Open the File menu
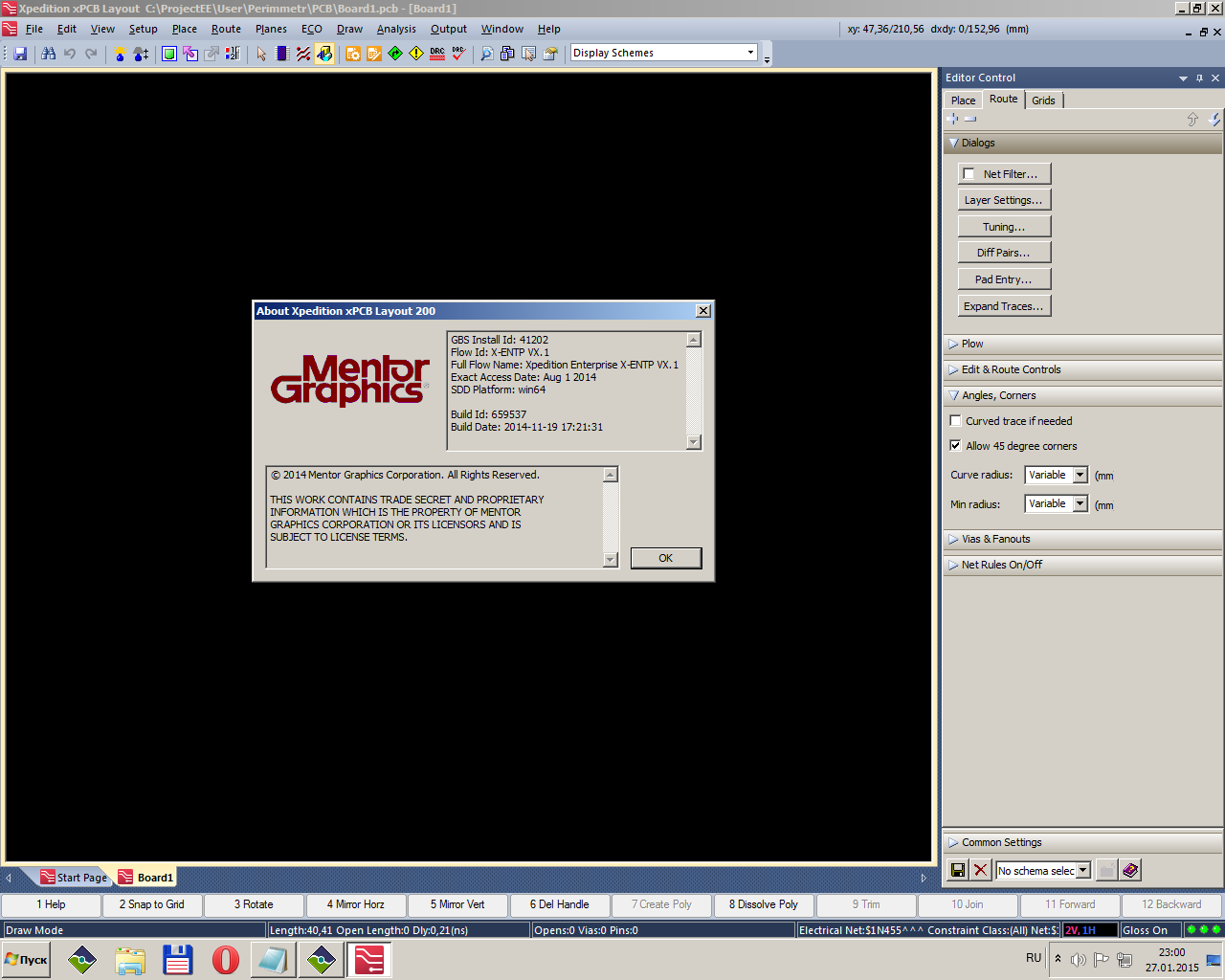 34,29
